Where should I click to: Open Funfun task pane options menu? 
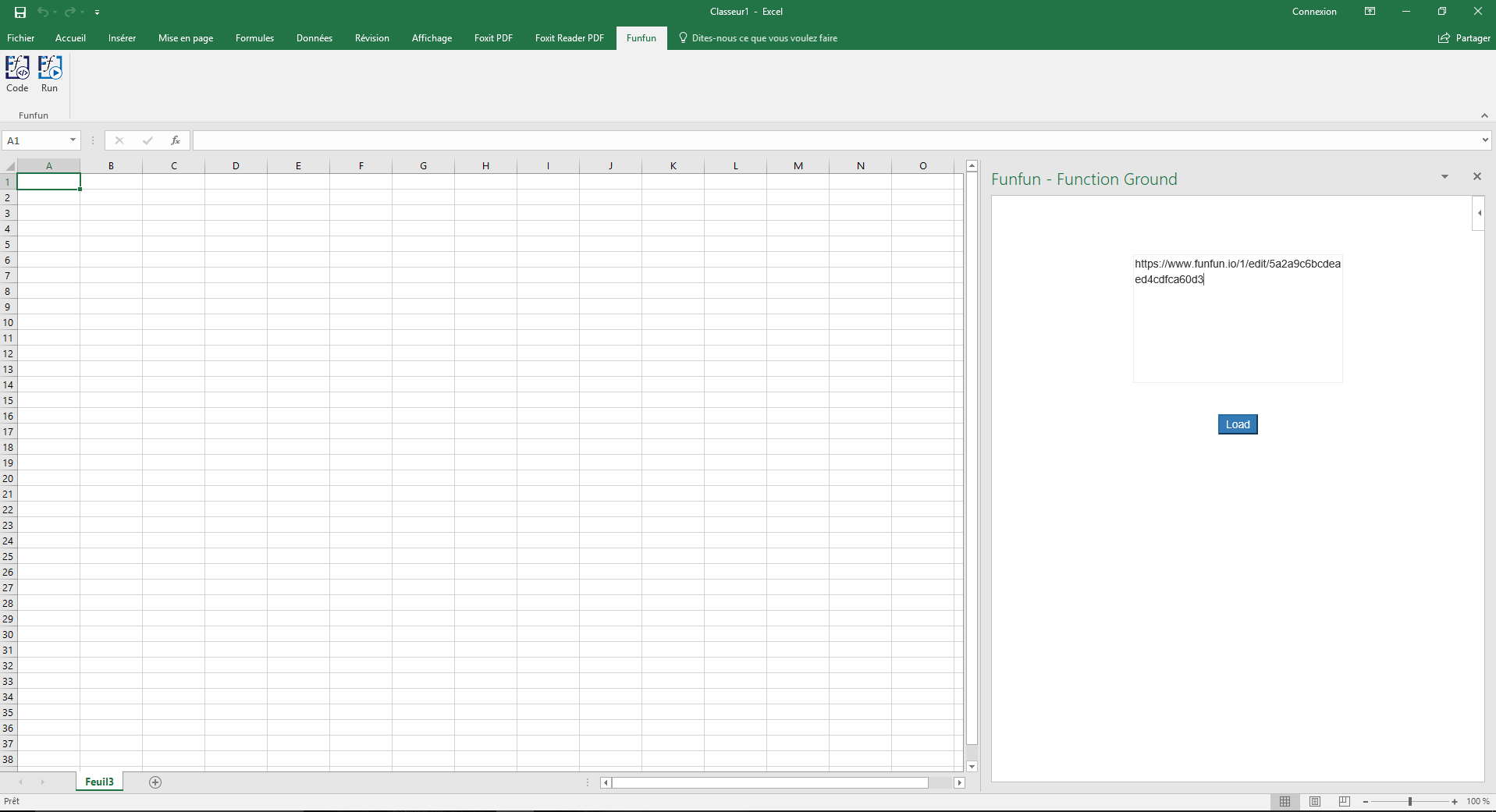pyautogui.click(x=1444, y=177)
